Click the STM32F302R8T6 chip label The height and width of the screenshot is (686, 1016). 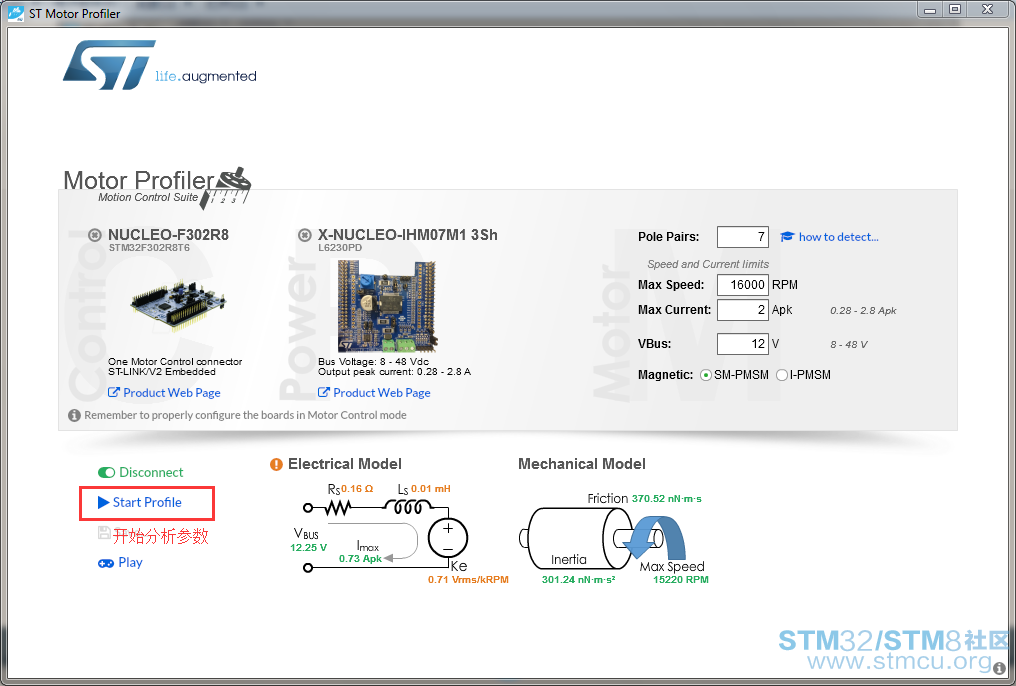pos(149,247)
